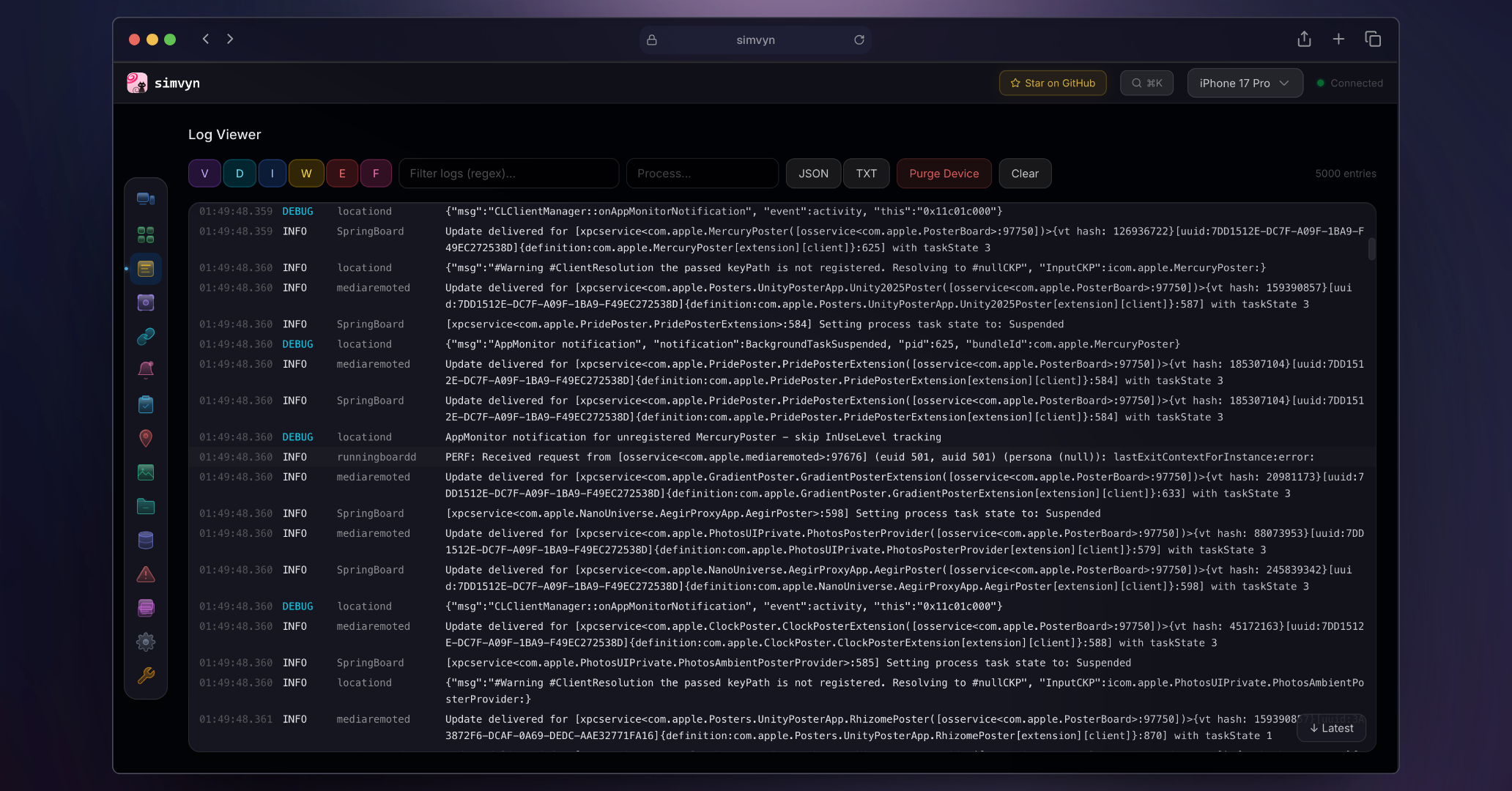
Task: Toggle the Fault log filter
Action: click(x=376, y=173)
